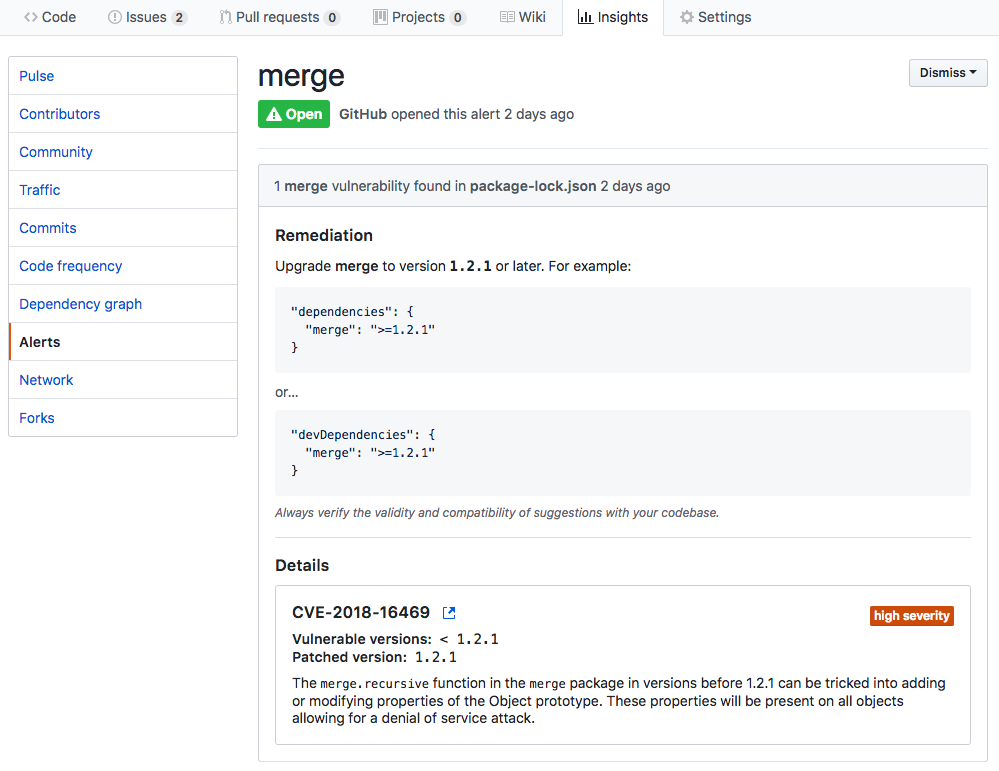
Task: Open Commits in the sidebar
Action: point(123,228)
